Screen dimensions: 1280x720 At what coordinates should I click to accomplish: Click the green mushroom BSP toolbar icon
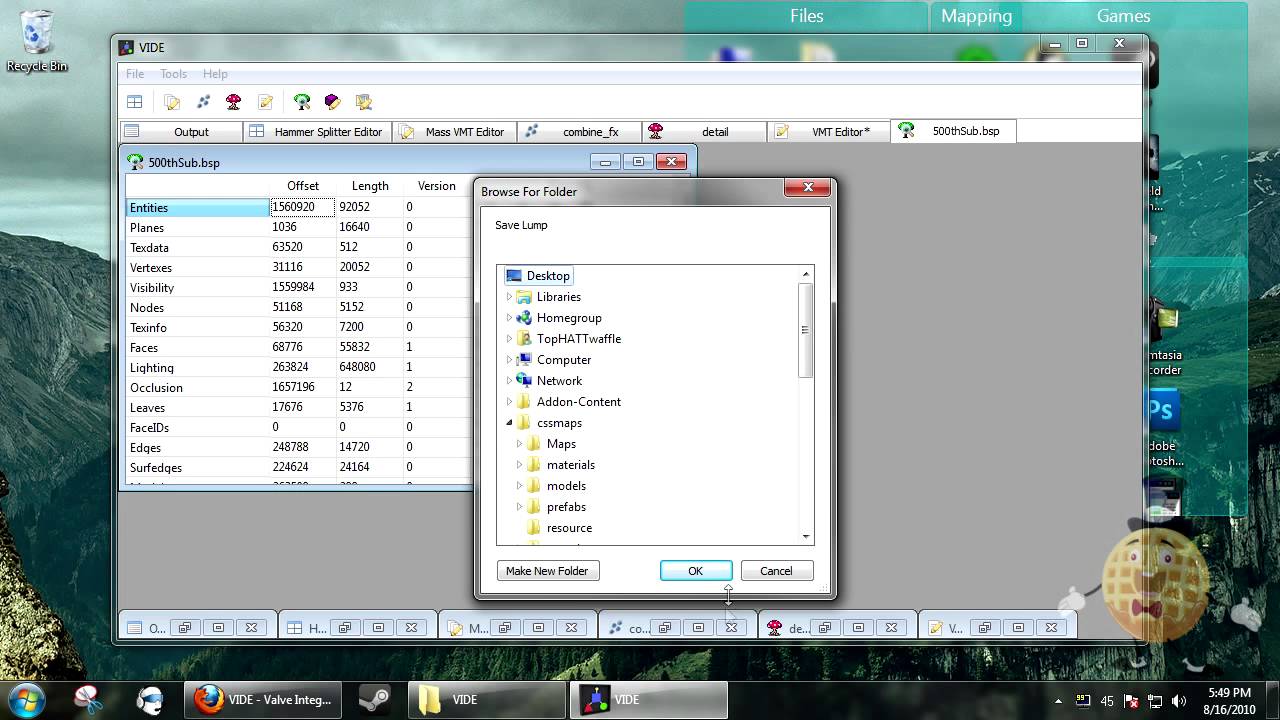(x=302, y=102)
